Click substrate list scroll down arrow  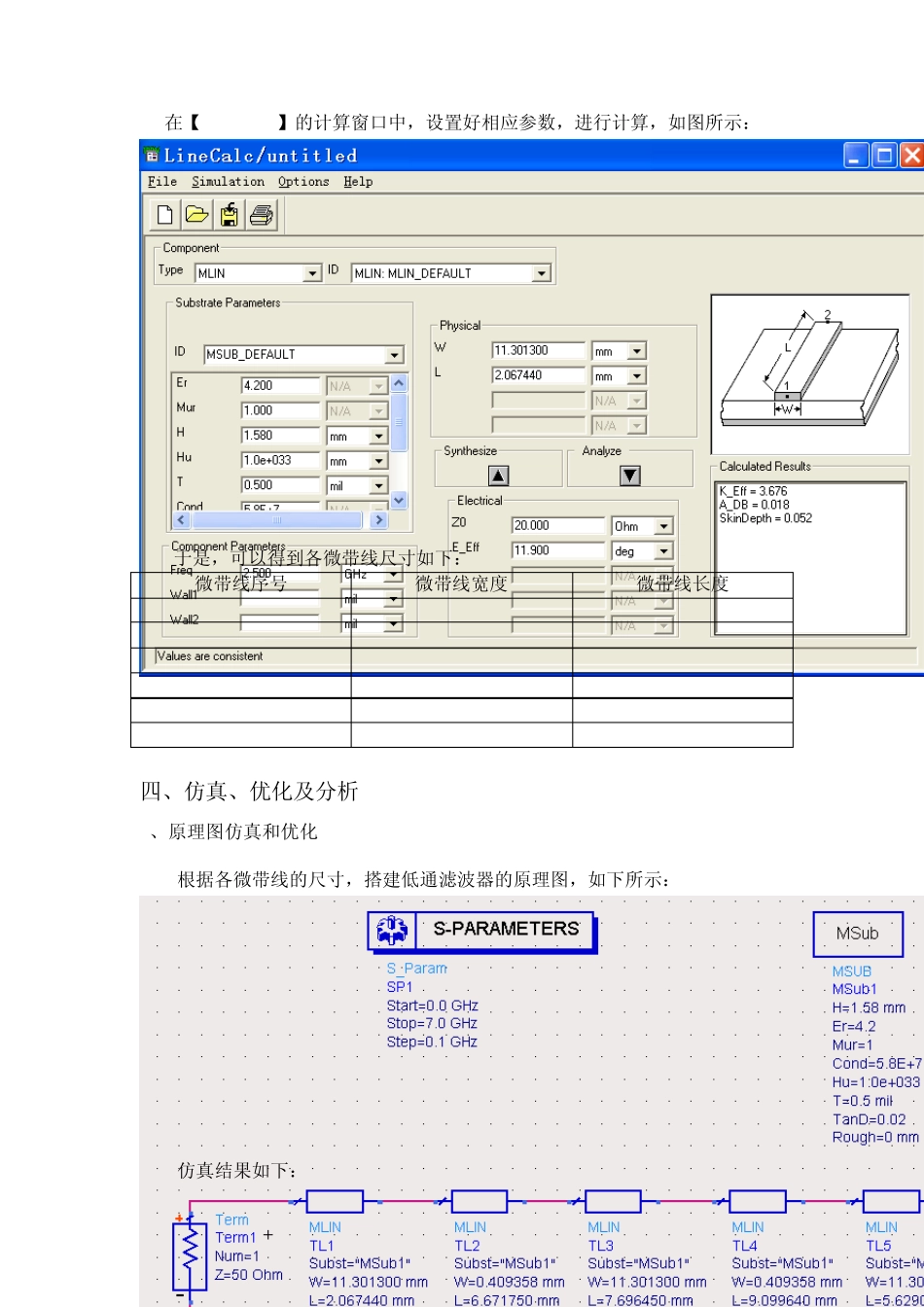(399, 500)
